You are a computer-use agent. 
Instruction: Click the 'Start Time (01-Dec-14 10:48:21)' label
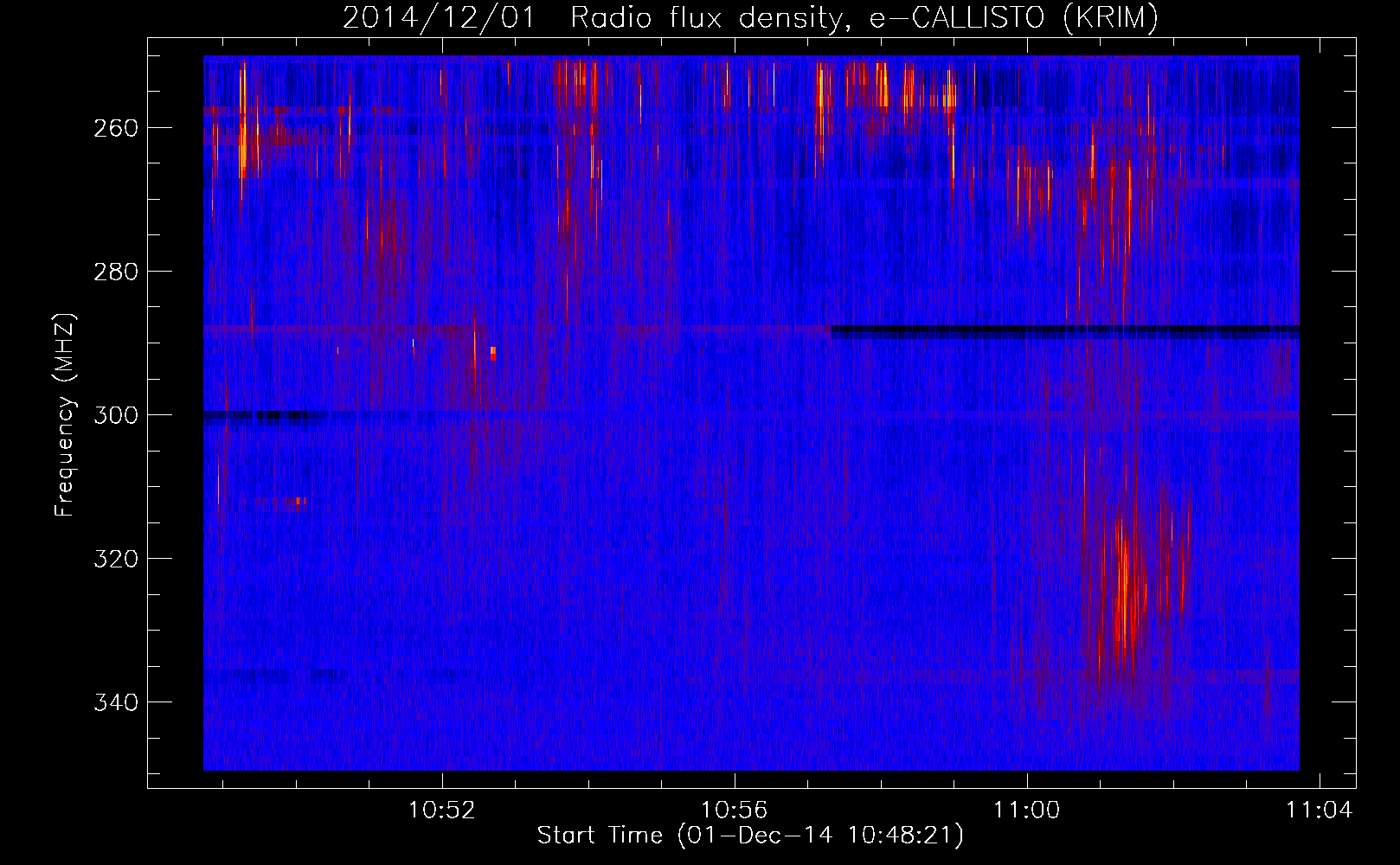click(x=750, y=836)
